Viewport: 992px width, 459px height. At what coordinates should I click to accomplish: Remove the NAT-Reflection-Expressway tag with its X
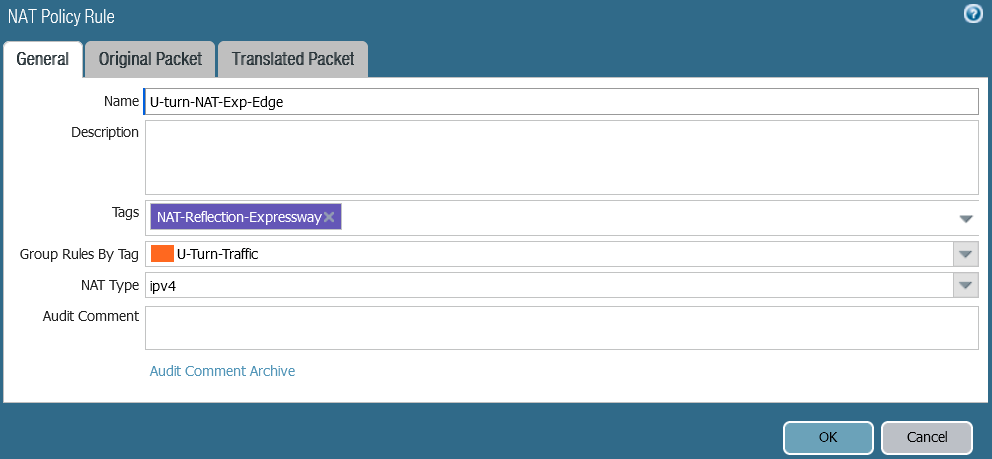(x=329, y=217)
